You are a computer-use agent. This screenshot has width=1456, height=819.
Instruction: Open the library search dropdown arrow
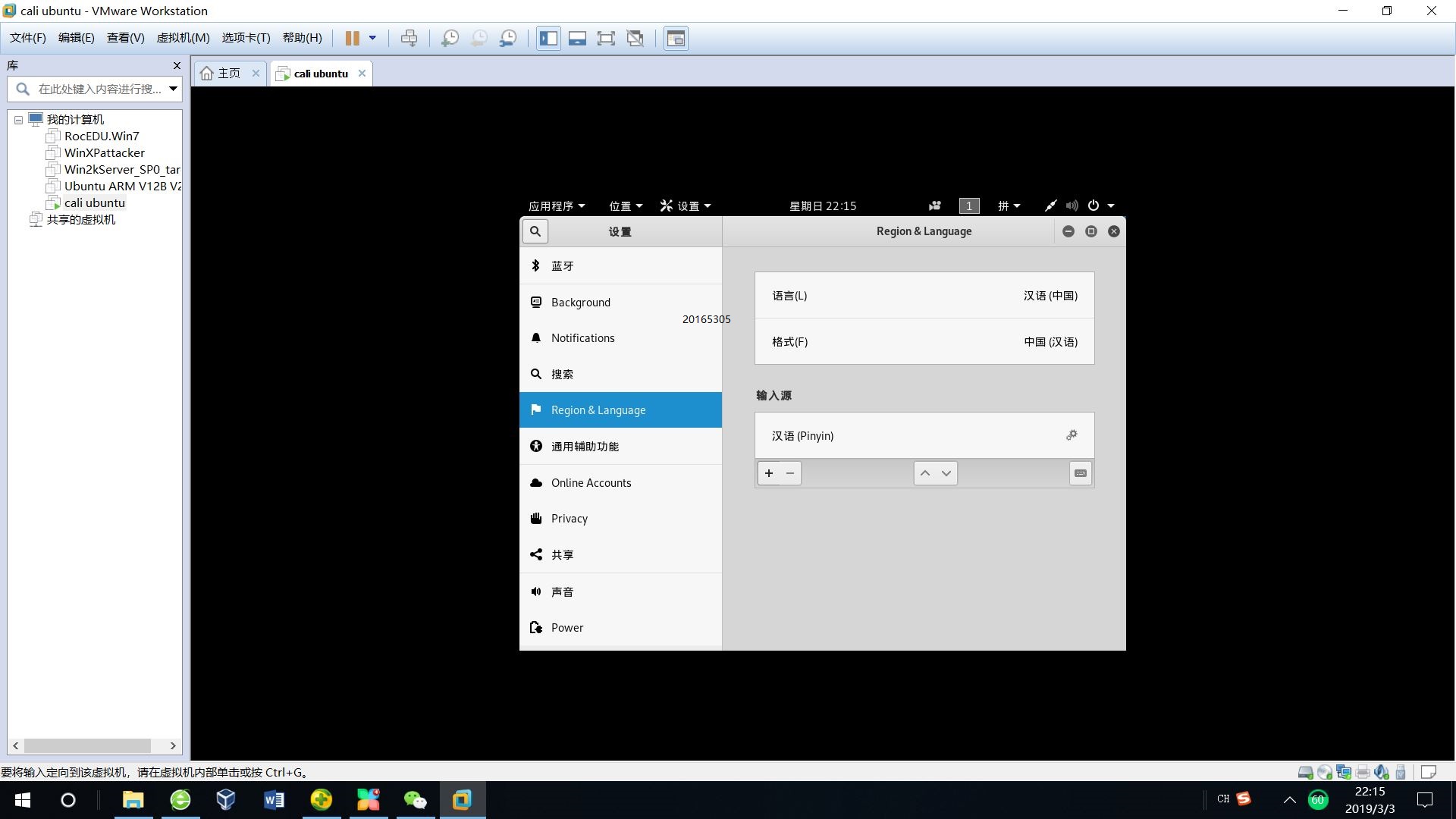pos(173,89)
